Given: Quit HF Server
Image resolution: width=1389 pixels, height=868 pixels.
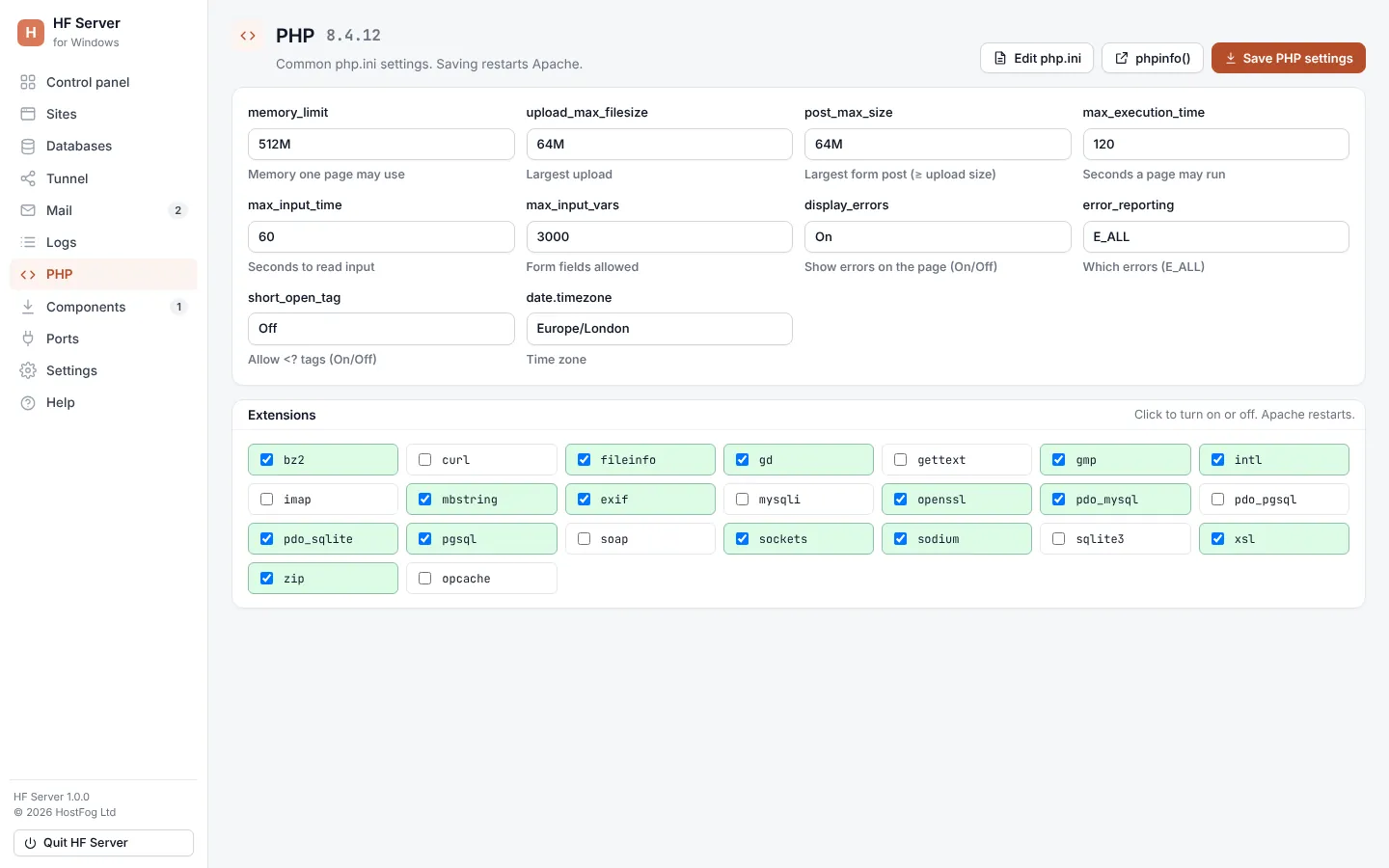Looking at the screenshot, I should [103, 843].
